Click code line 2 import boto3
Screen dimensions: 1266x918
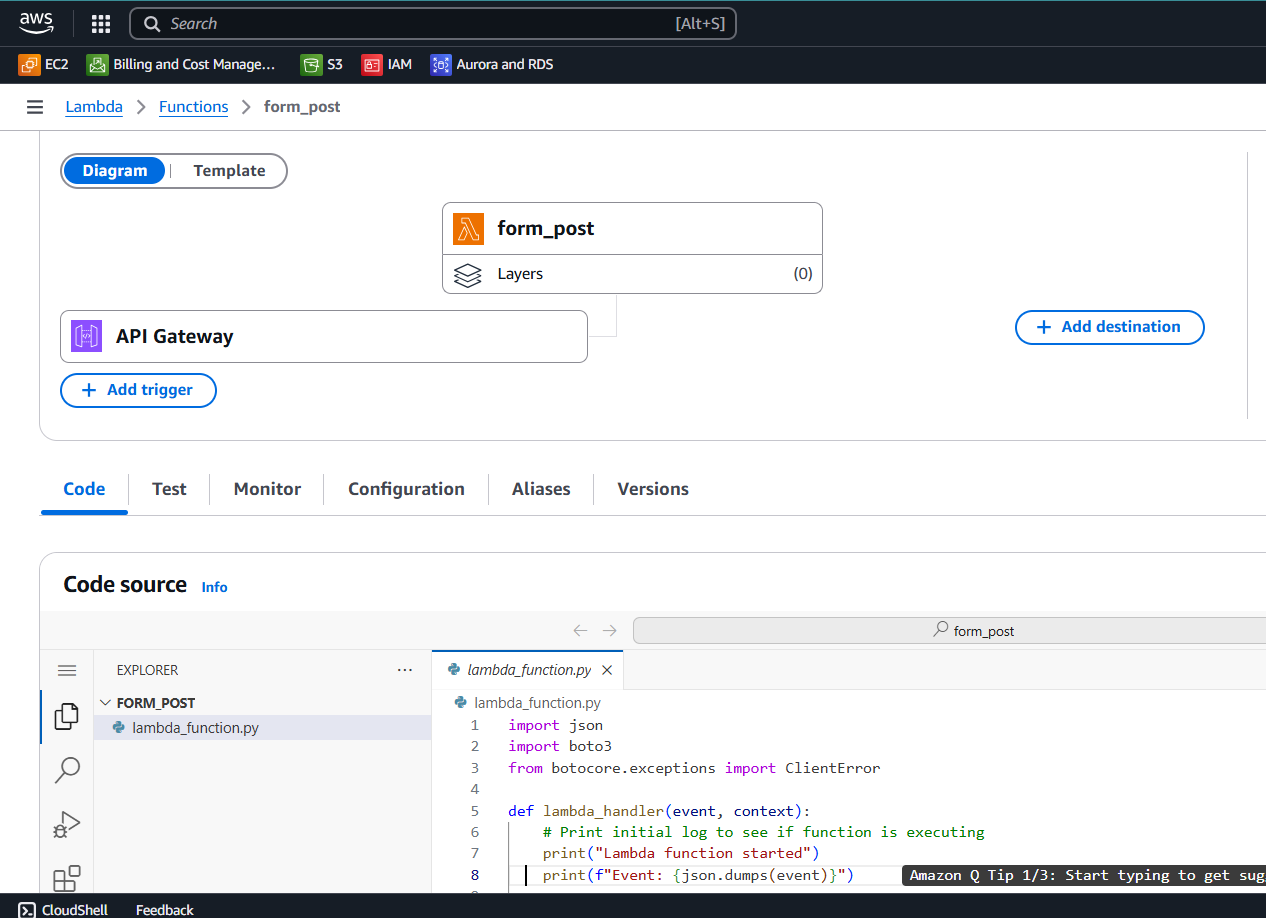tap(559, 746)
